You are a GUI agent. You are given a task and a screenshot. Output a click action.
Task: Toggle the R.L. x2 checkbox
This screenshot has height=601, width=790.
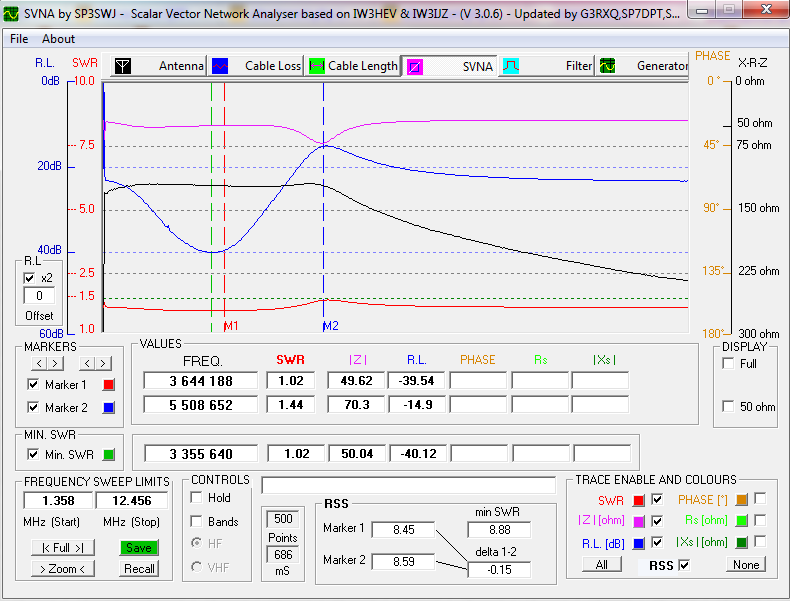point(30,278)
